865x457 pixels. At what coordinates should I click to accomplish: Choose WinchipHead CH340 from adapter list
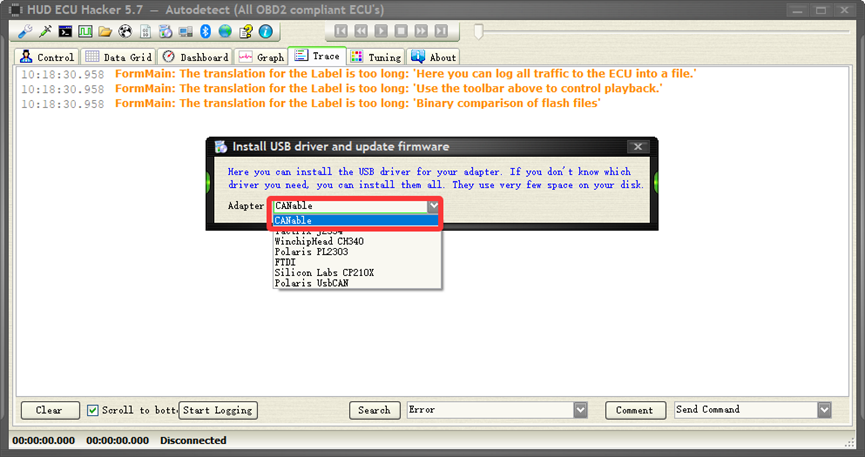[357, 241]
